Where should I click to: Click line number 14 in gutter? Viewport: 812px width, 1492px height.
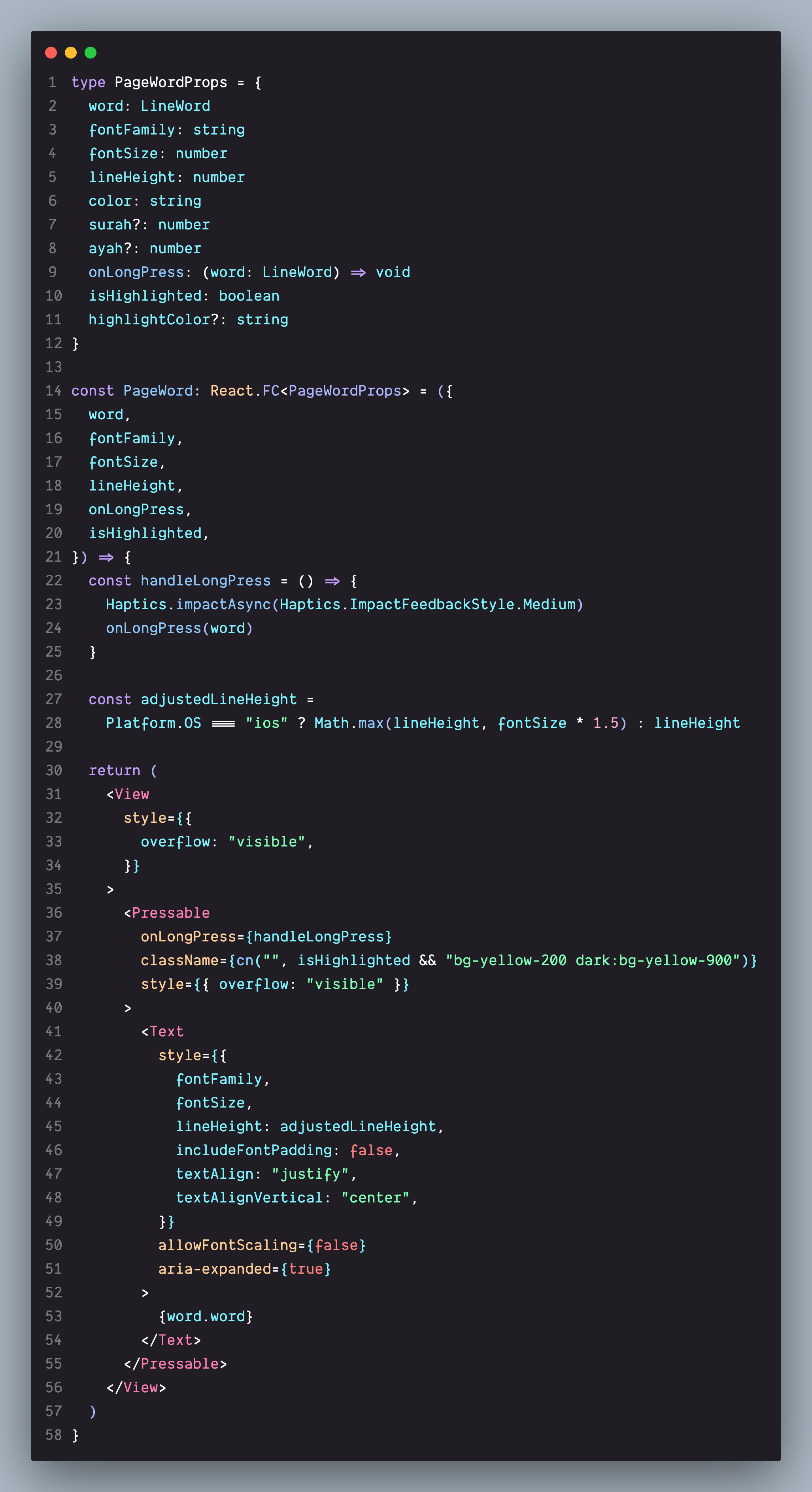[x=53, y=391]
